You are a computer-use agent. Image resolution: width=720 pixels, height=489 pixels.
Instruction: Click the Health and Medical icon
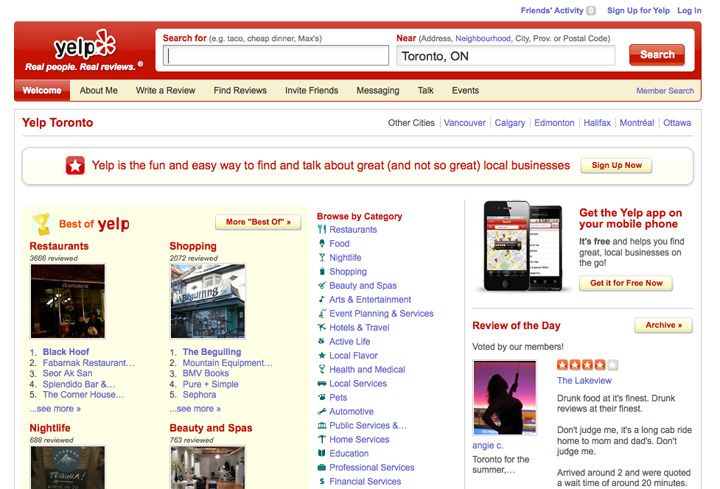coord(322,369)
